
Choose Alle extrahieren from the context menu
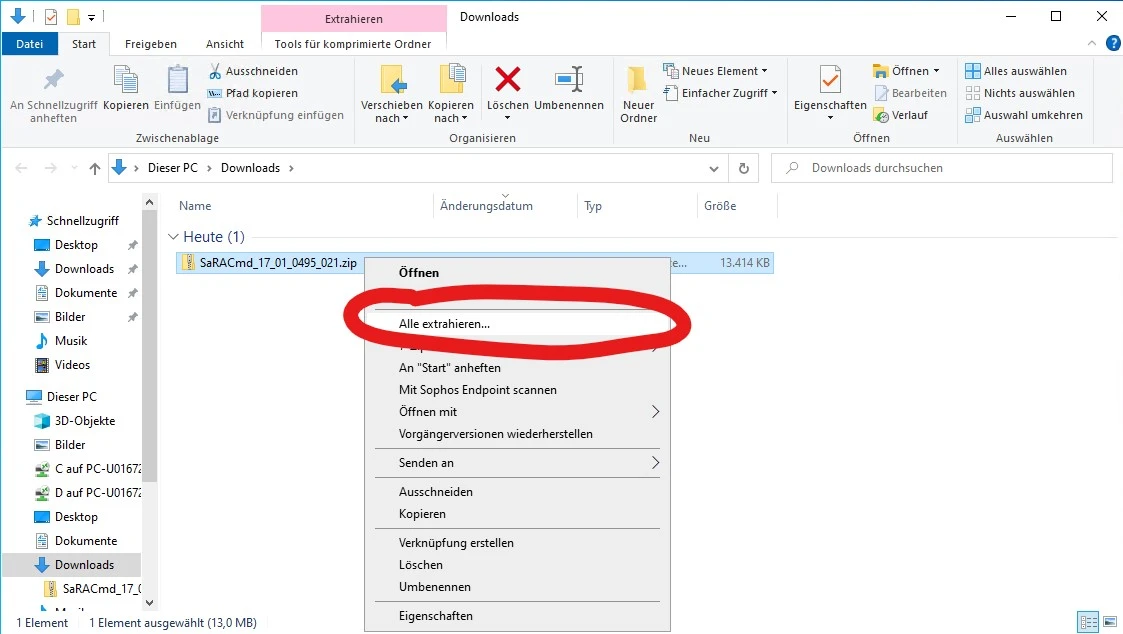[x=444, y=324]
